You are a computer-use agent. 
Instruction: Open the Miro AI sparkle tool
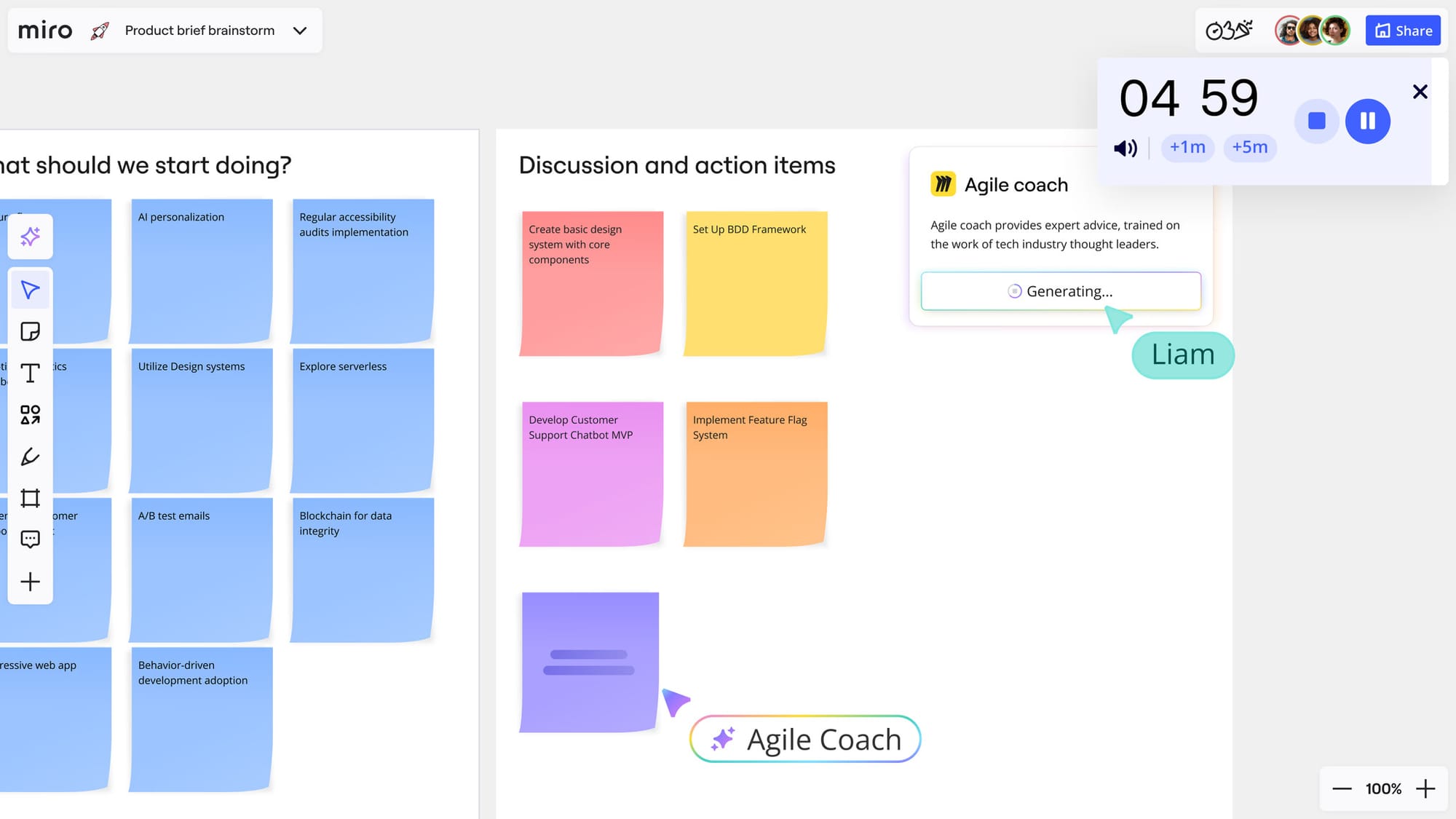pyautogui.click(x=30, y=237)
